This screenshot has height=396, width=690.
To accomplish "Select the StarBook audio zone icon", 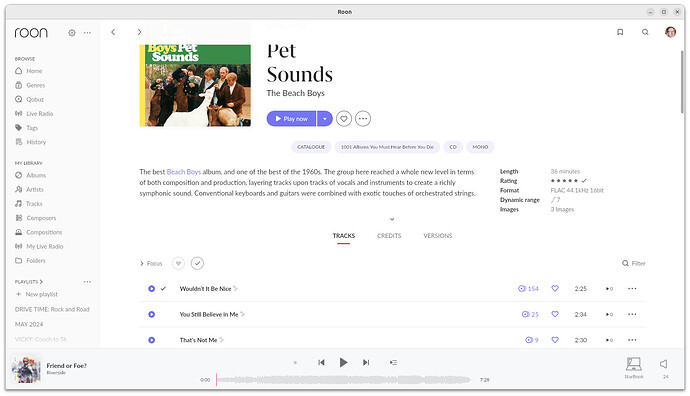I will (634, 364).
